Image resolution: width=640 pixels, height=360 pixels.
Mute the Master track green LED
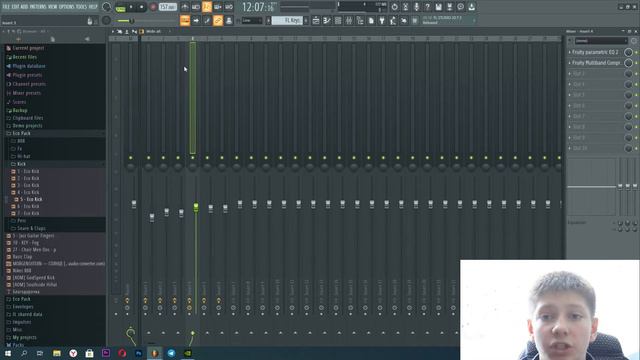(131, 158)
